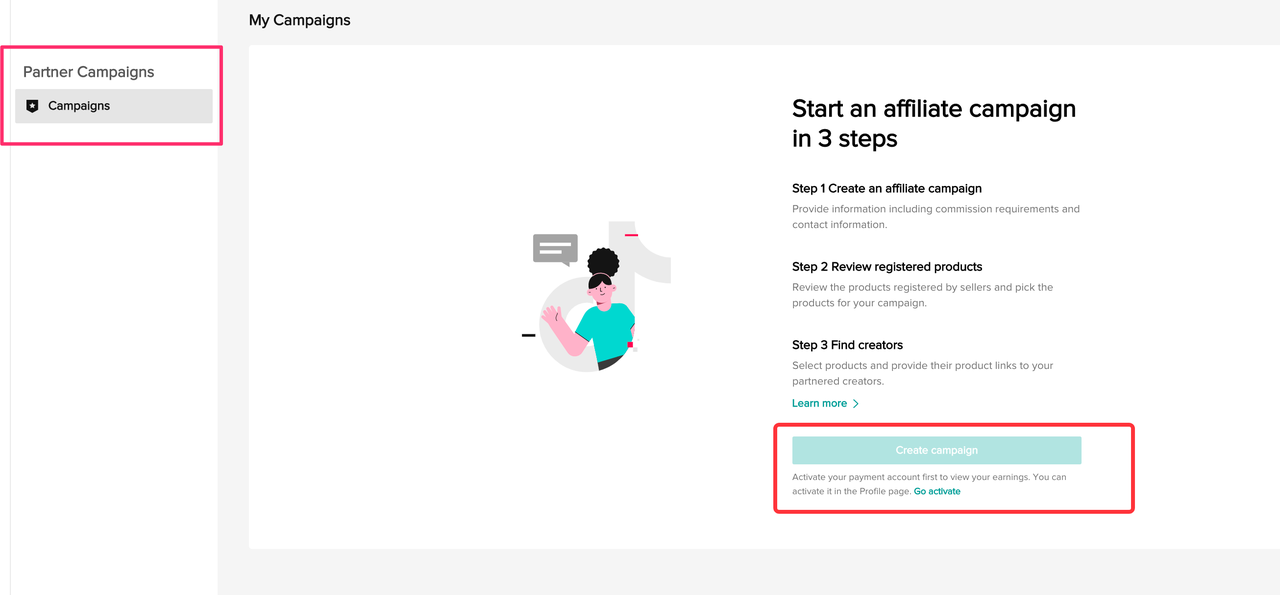Screen dimensions: 1280x595
Task: Click the gray speech bubble icon
Action: (x=555, y=248)
